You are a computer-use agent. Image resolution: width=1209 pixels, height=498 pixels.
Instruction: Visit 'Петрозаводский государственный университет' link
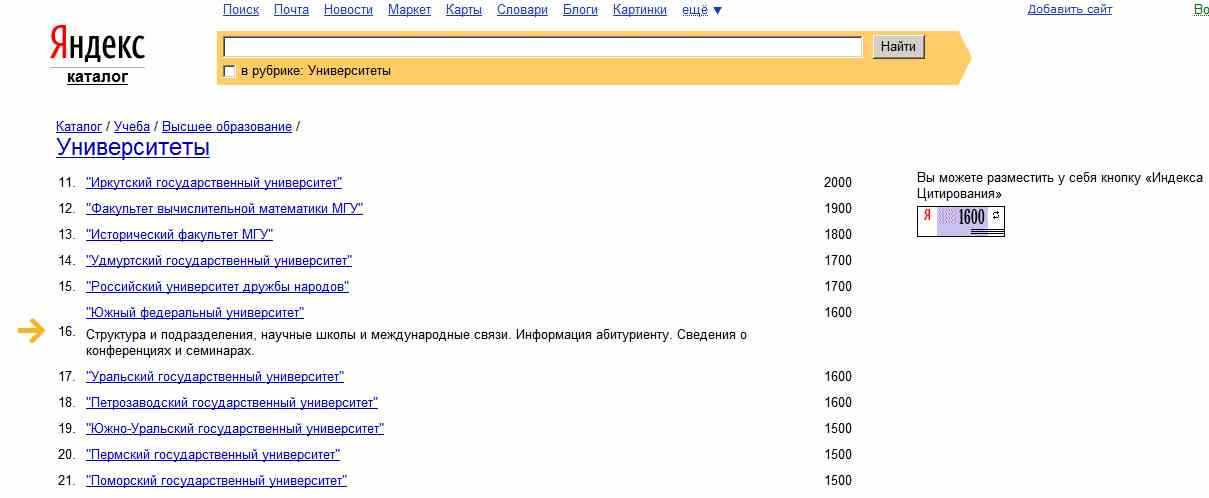click(232, 403)
